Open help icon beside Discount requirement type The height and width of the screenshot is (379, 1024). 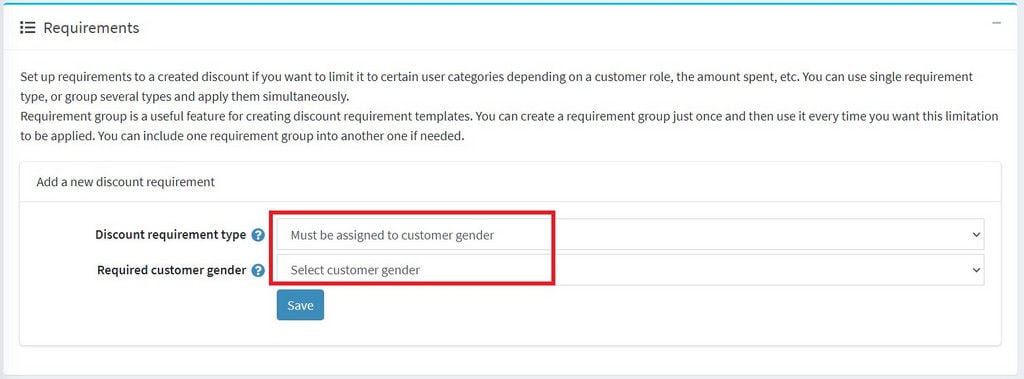(x=259, y=235)
